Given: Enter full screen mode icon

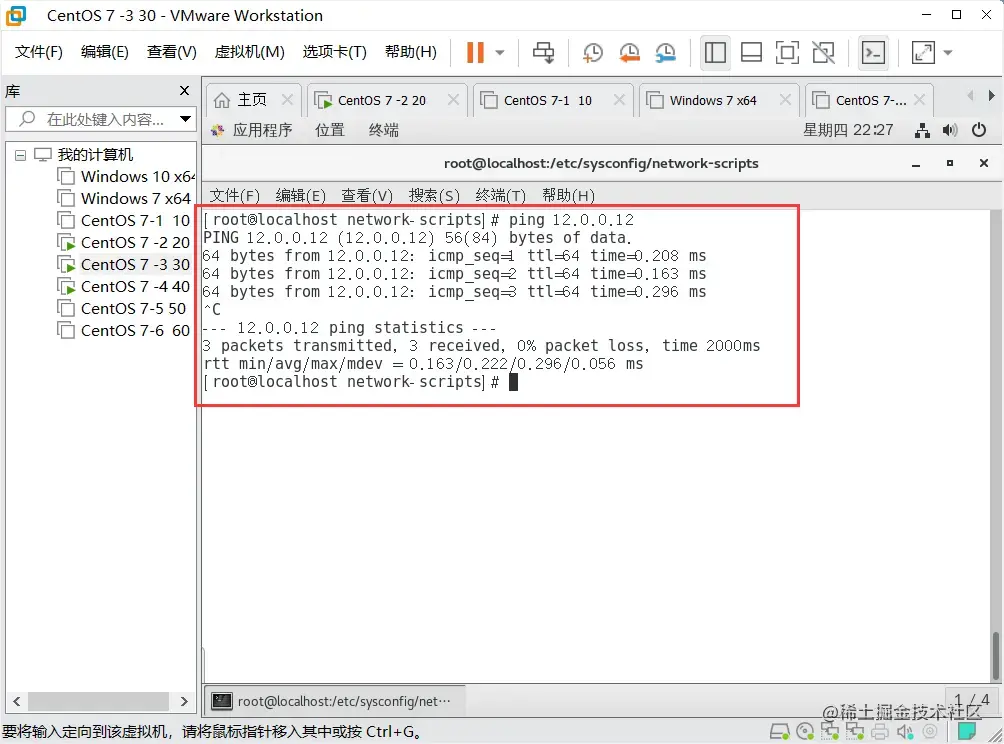Looking at the screenshot, I should click(x=787, y=53).
